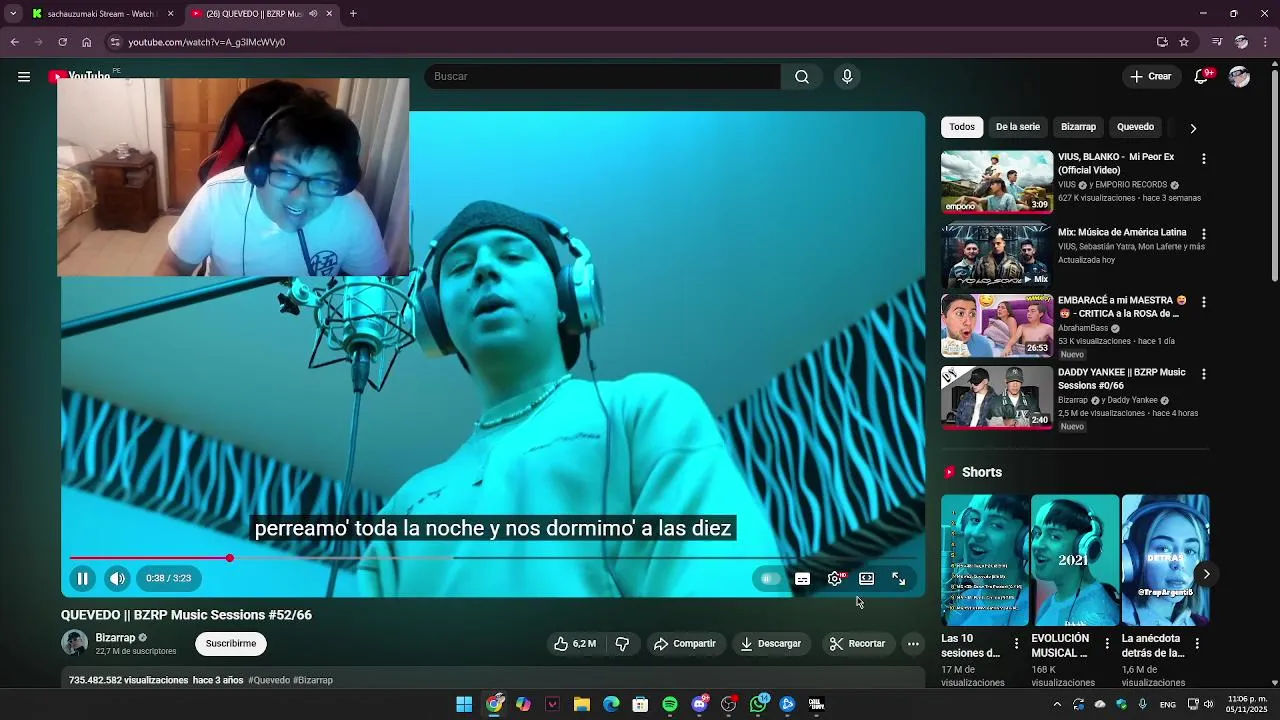Pause the video playback
The image size is (1280, 720).
tap(83, 578)
